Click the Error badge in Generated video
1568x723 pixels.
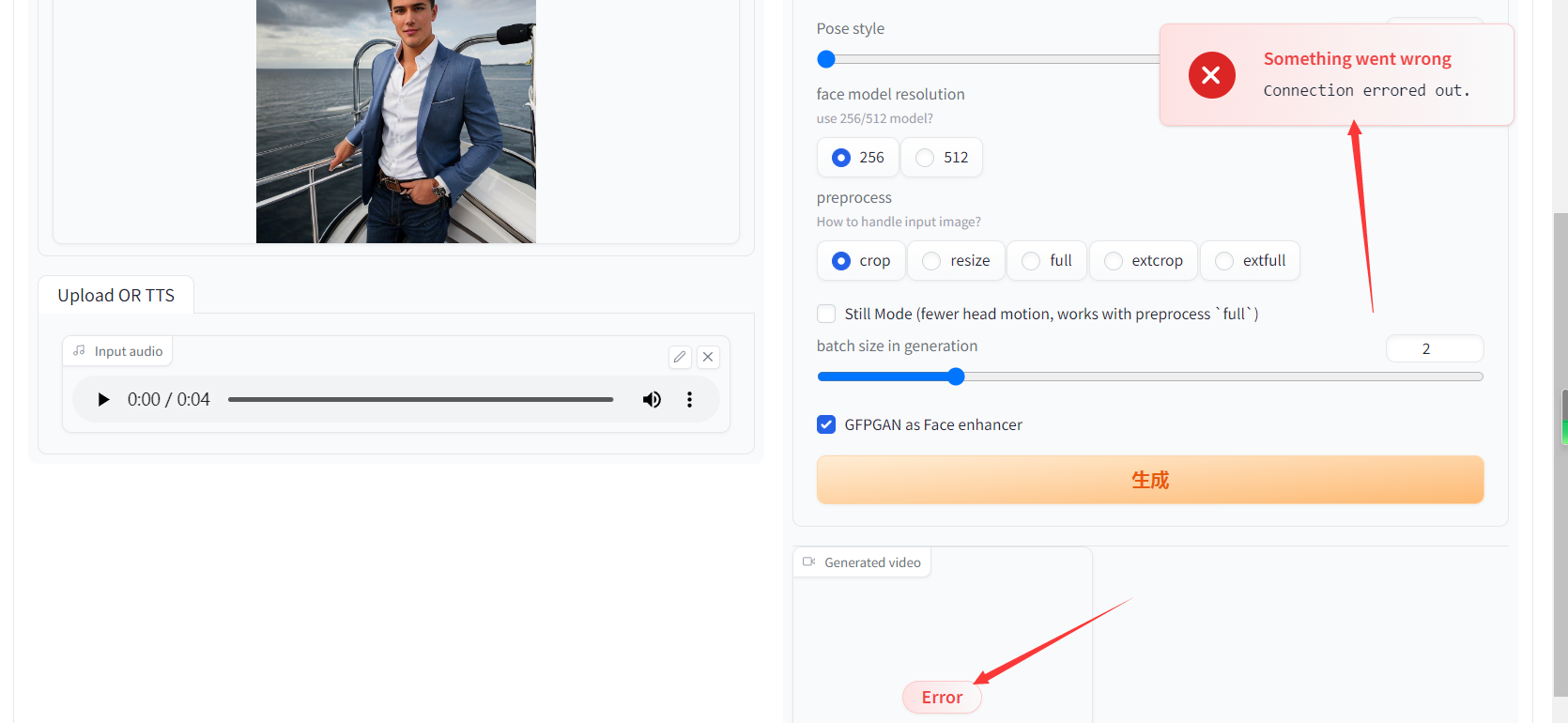click(942, 698)
